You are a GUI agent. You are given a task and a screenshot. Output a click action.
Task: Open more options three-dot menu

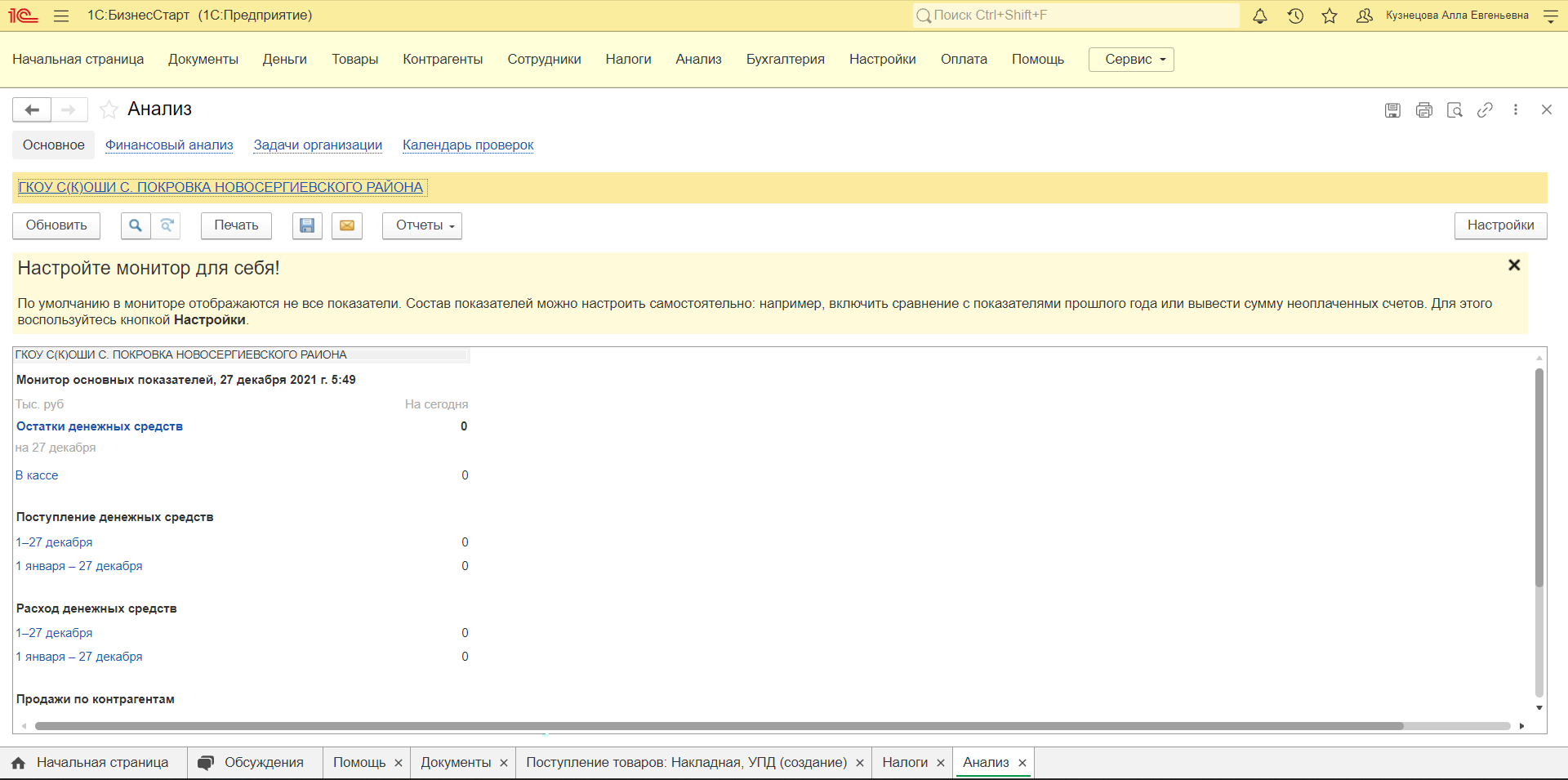(1516, 109)
